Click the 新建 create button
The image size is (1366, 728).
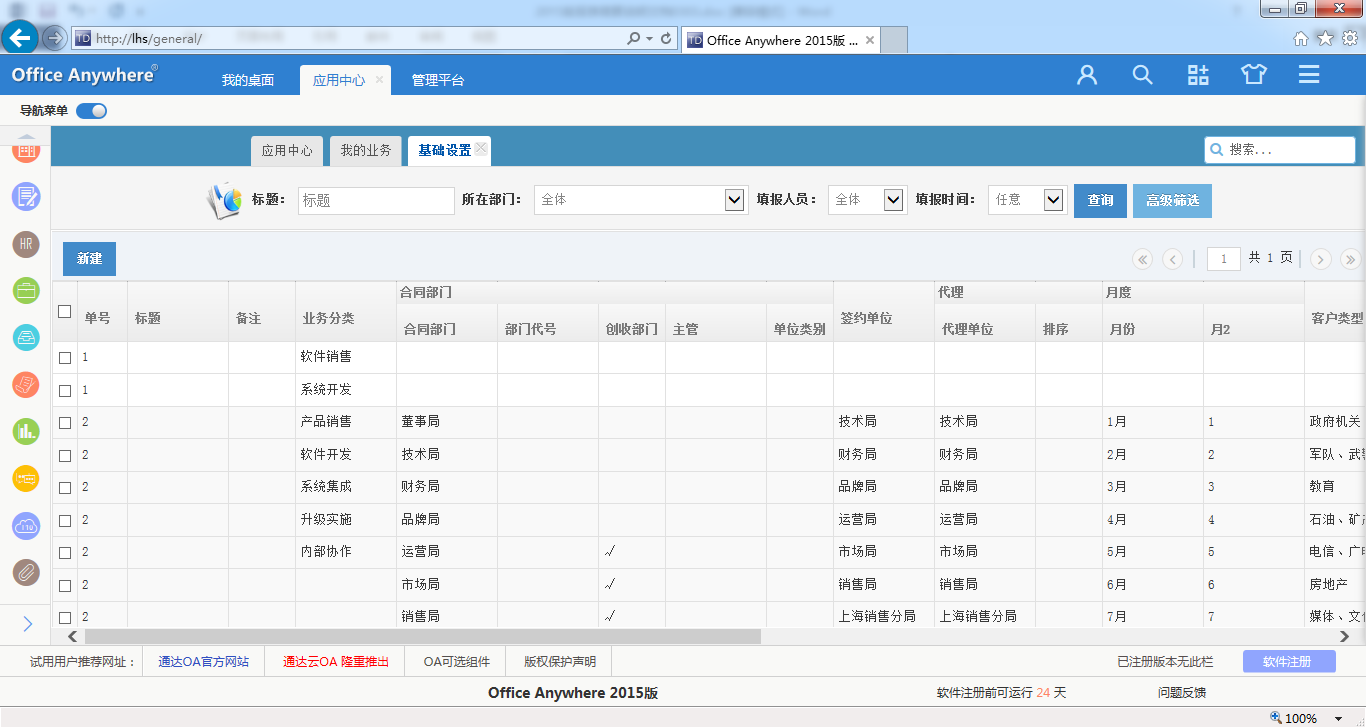(x=88, y=258)
